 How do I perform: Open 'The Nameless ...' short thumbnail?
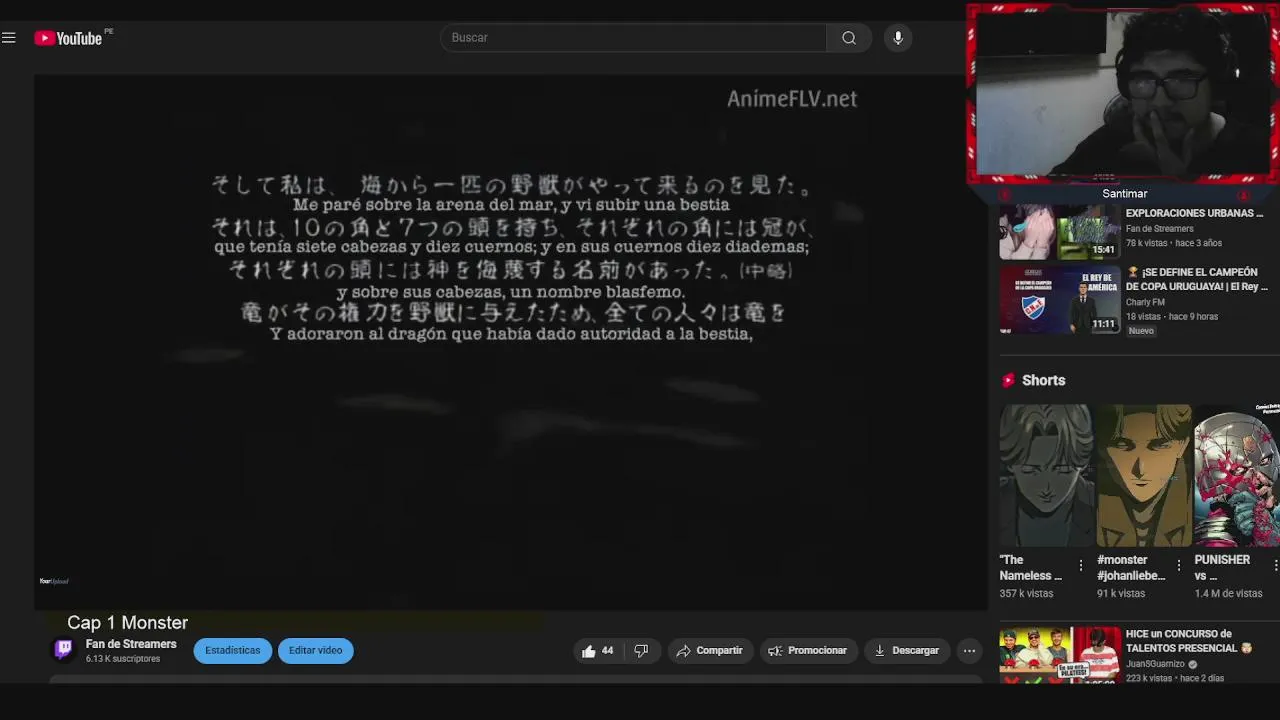pos(1045,475)
